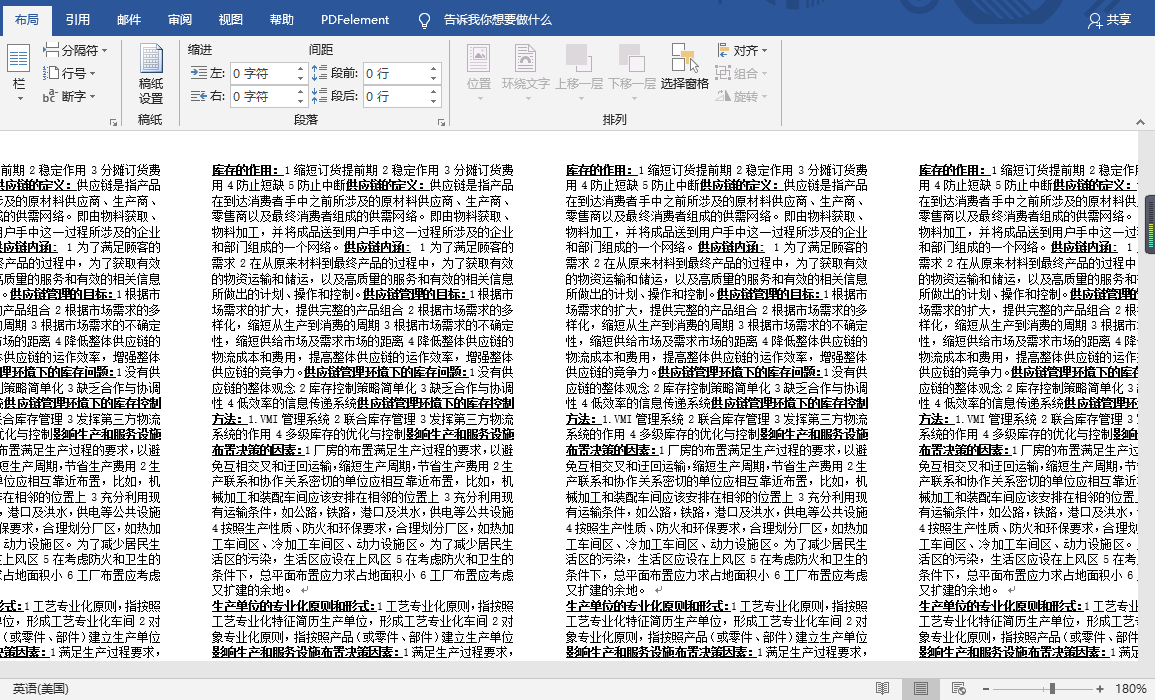Viewport: 1155px width, 700px height.
Task: Click 英语(美国) language in status bar
Action: coord(41,688)
